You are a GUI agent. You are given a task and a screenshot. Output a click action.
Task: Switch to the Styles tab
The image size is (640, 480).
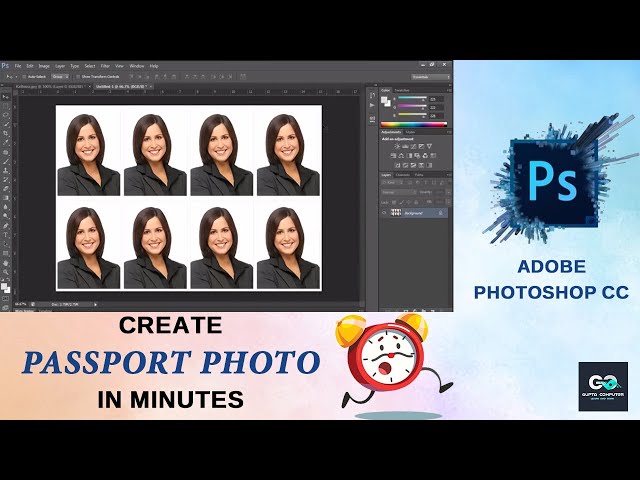point(410,132)
